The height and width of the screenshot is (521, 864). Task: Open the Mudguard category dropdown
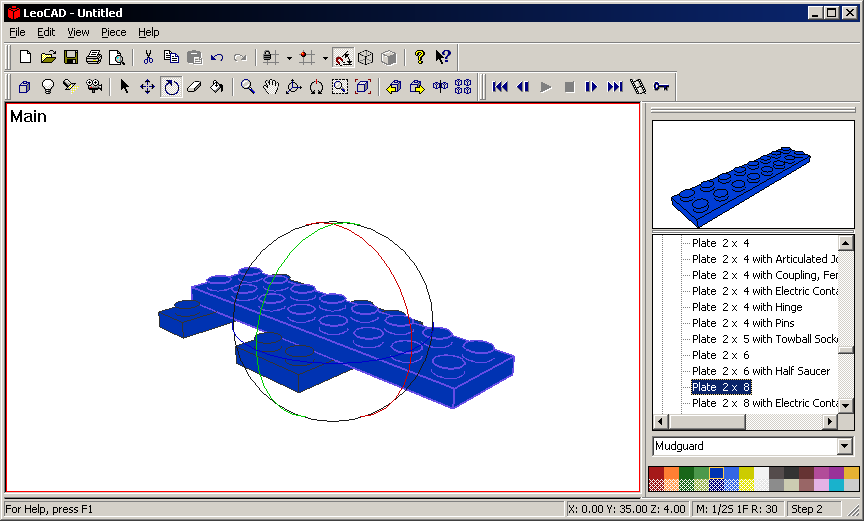click(x=845, y=446)
